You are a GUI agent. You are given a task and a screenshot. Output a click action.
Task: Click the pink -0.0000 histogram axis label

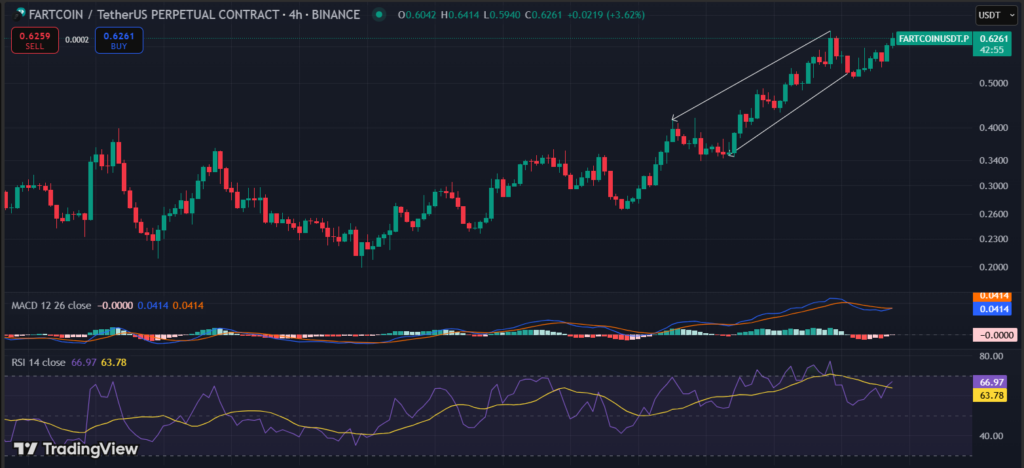pyautogui.click(x=995, y=335)
